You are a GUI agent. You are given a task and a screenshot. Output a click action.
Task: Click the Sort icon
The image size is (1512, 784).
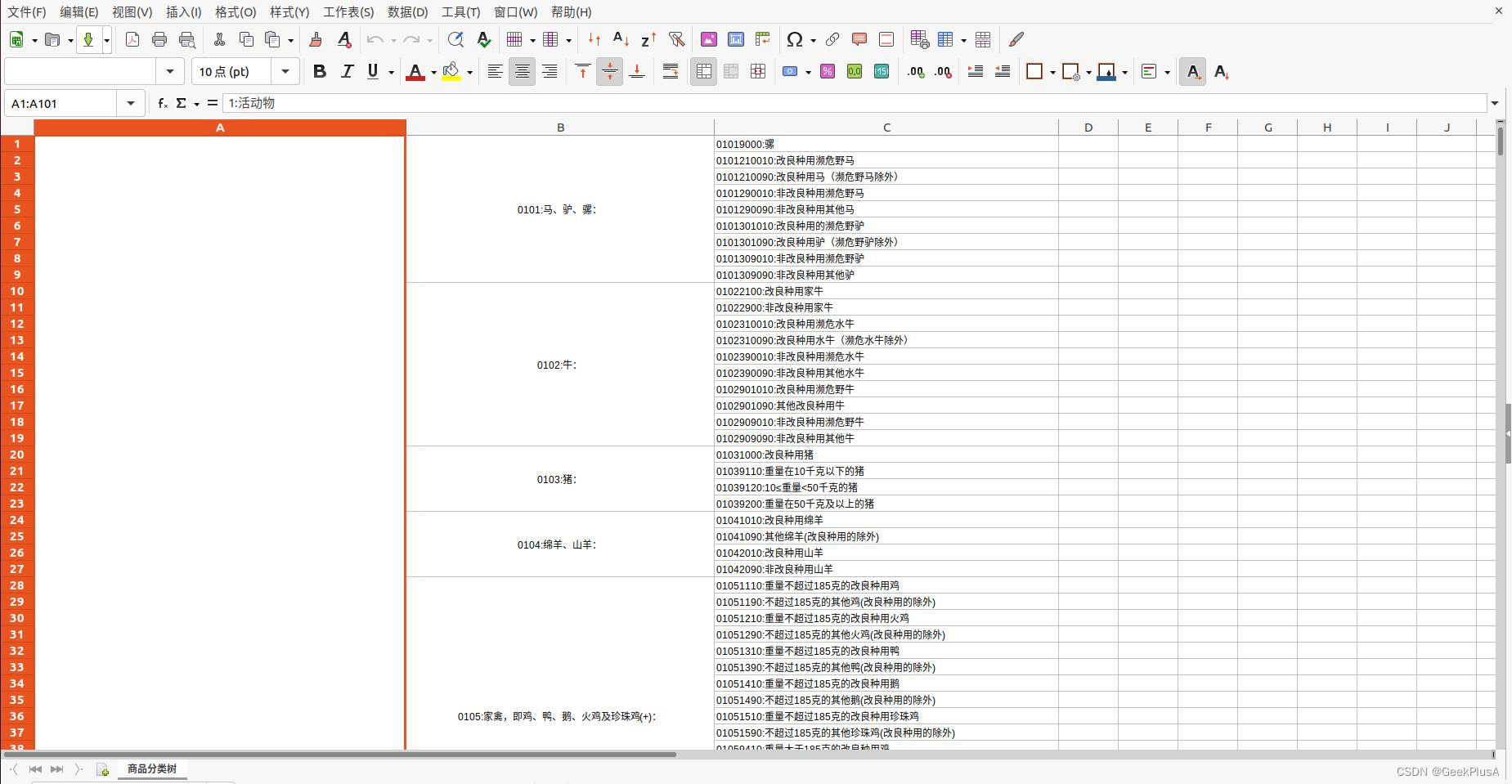[x=594, y=39]
